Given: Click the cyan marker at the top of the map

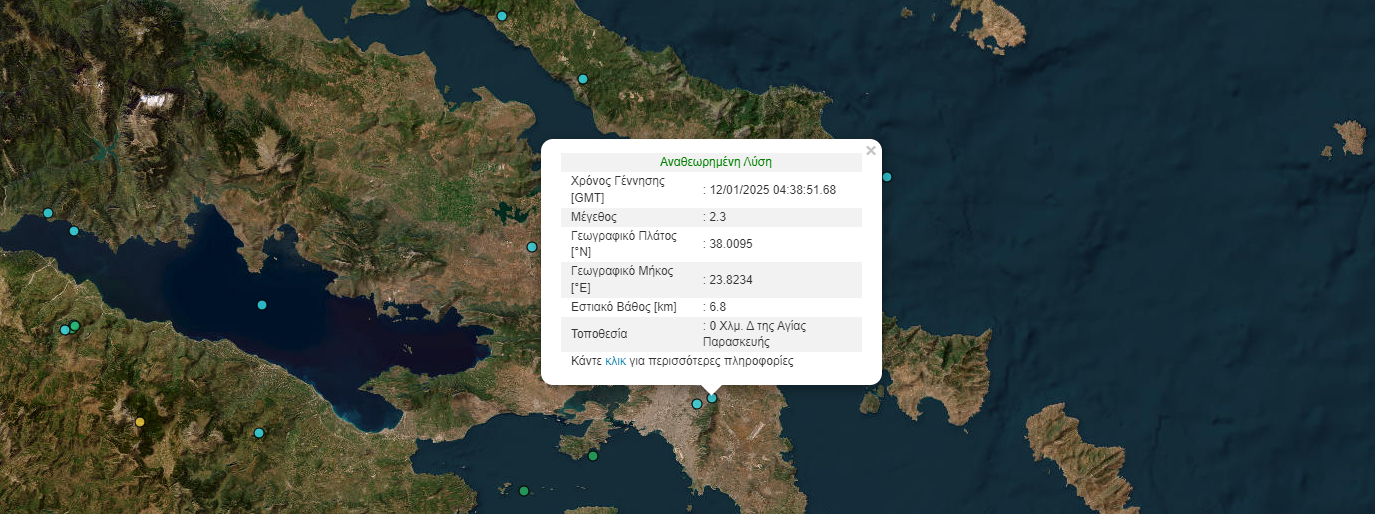Looking at the screenshot, I should click(502, 15).
